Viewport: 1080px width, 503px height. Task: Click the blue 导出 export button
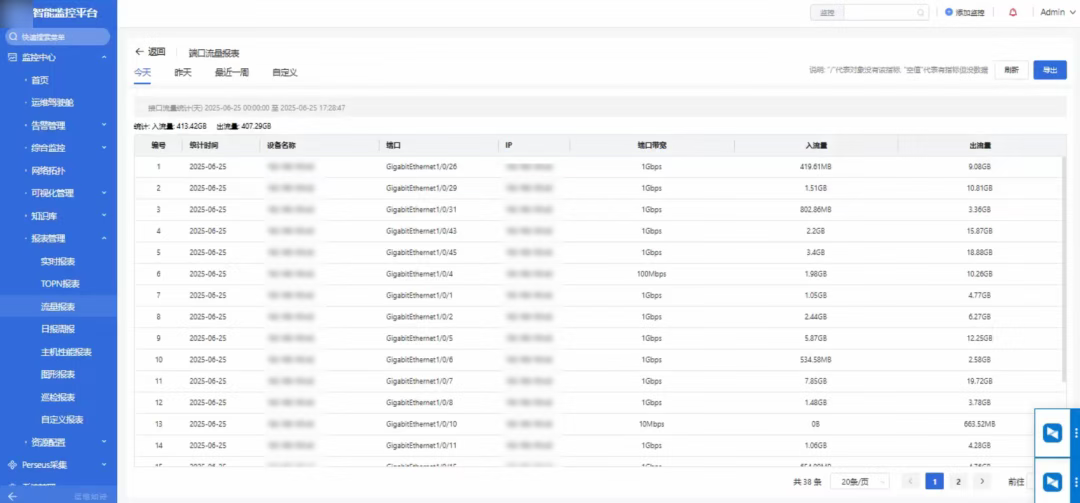pyautogui.click(x=1049, y=70)
